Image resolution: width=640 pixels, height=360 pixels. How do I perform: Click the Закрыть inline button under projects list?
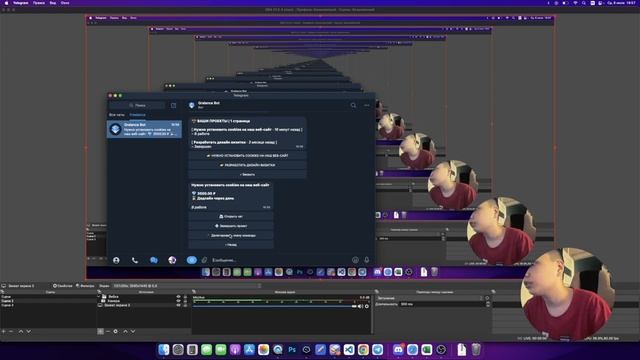tap(247, 175)
